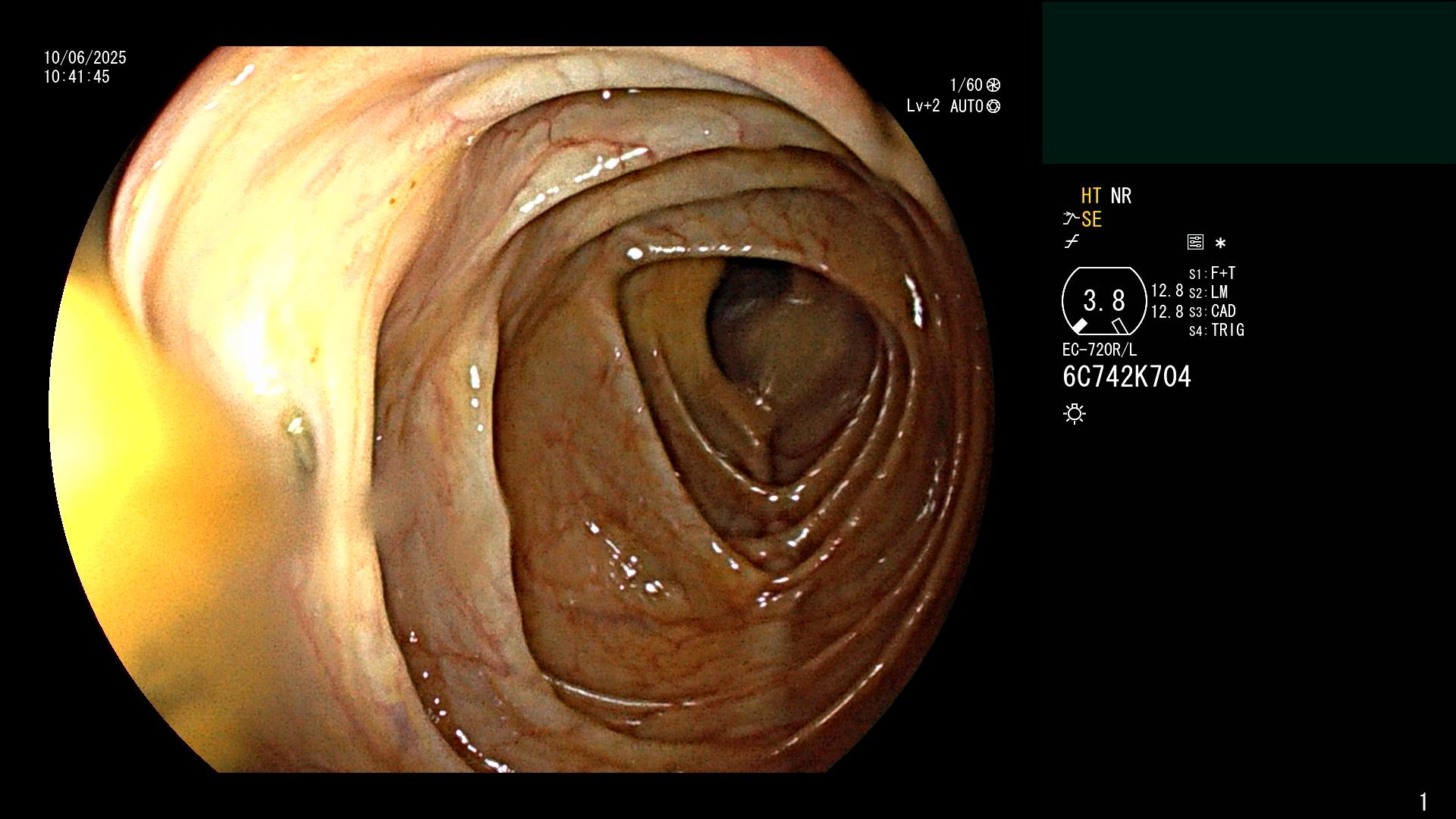Click the tone curve icon below SE
The image size is (1456, 819).
tap(1072, 242)
